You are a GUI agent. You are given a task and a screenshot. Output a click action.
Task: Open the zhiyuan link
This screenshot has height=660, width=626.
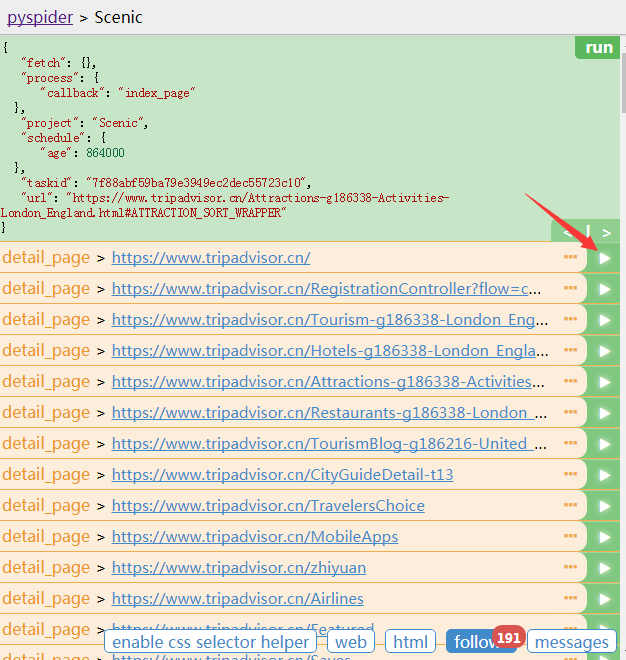[x=239, y=568]
